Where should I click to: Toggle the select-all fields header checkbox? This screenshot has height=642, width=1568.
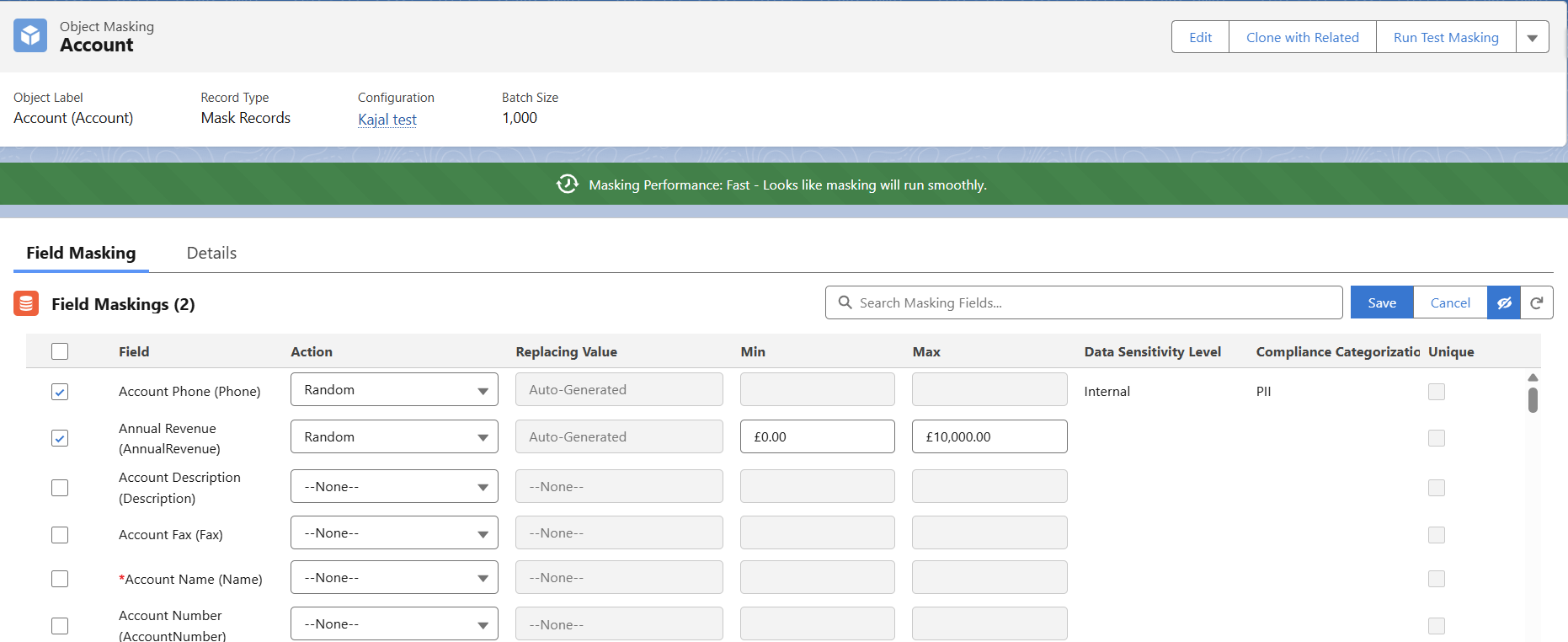60,351
